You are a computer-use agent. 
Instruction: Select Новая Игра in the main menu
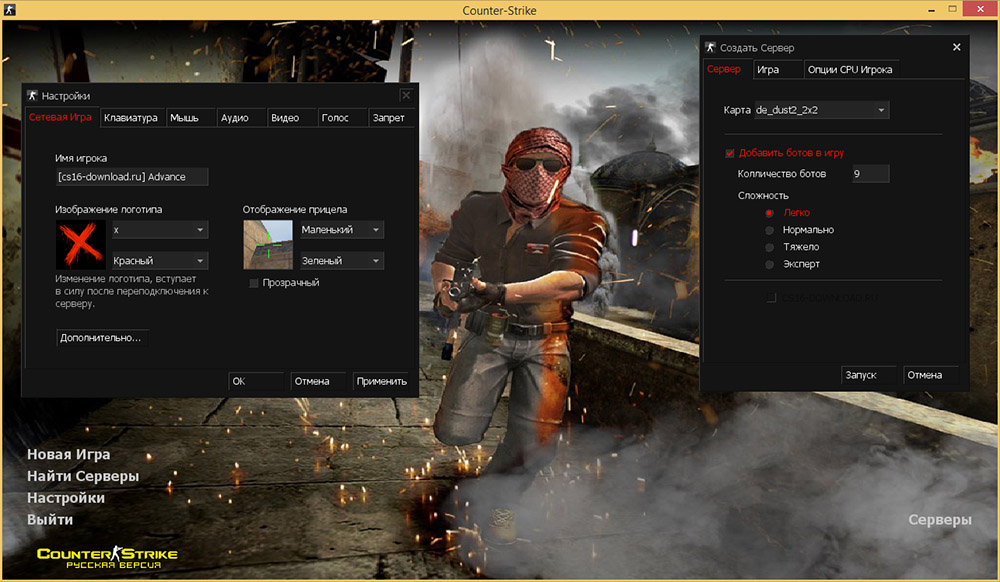coord(68,455)
